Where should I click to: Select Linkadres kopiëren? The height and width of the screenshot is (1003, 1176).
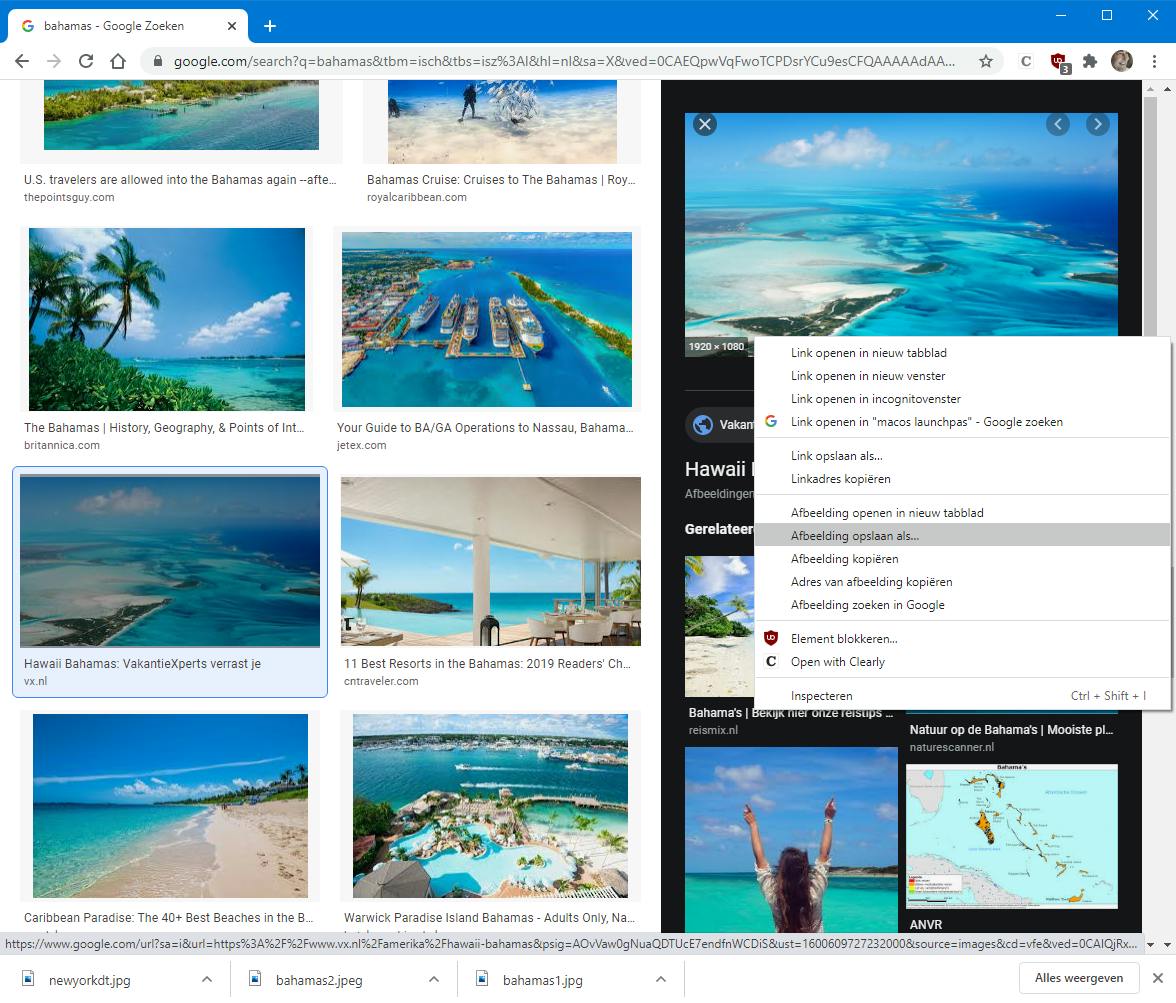click(962, 479)
